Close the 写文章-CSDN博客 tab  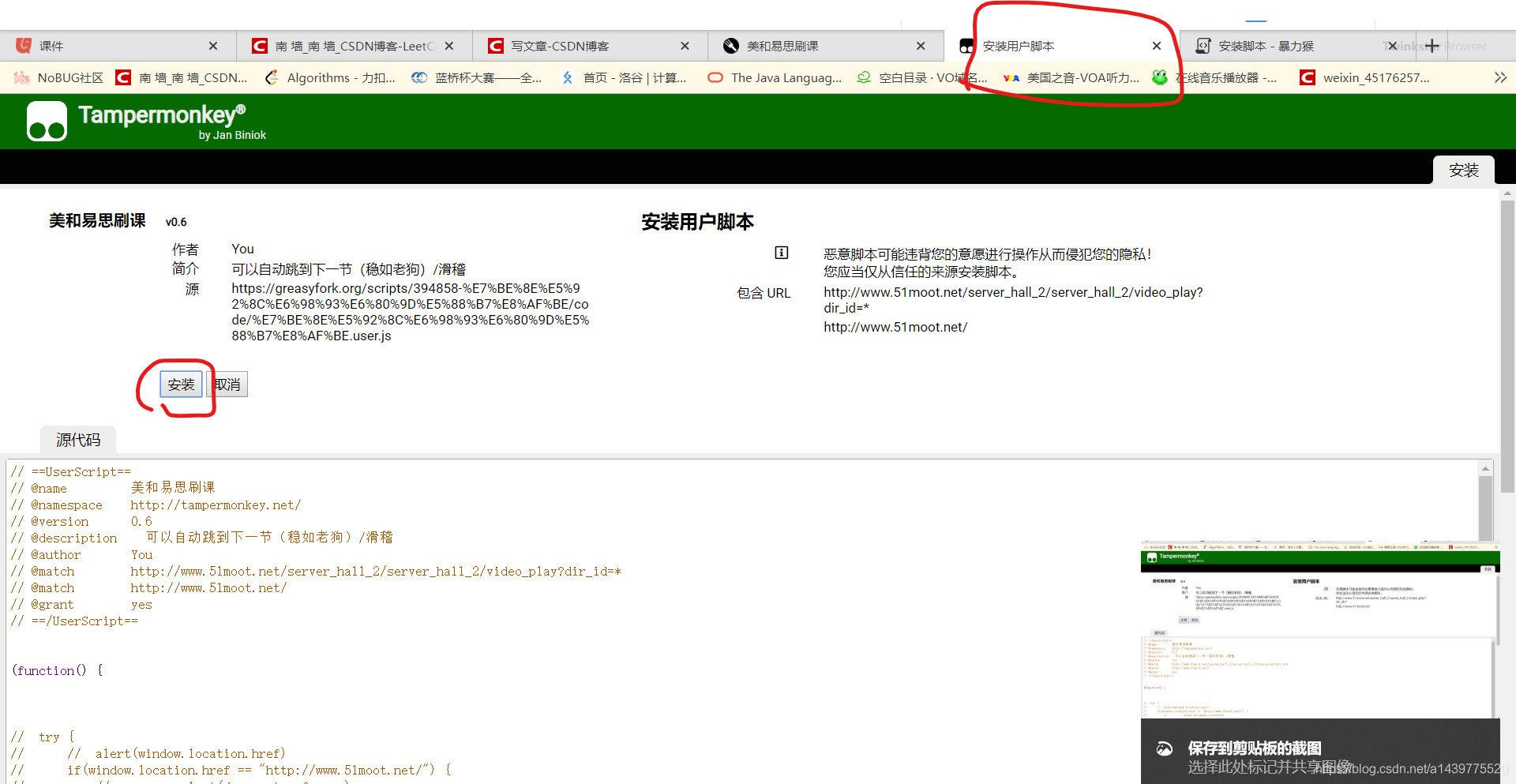[x=685, y=46]
